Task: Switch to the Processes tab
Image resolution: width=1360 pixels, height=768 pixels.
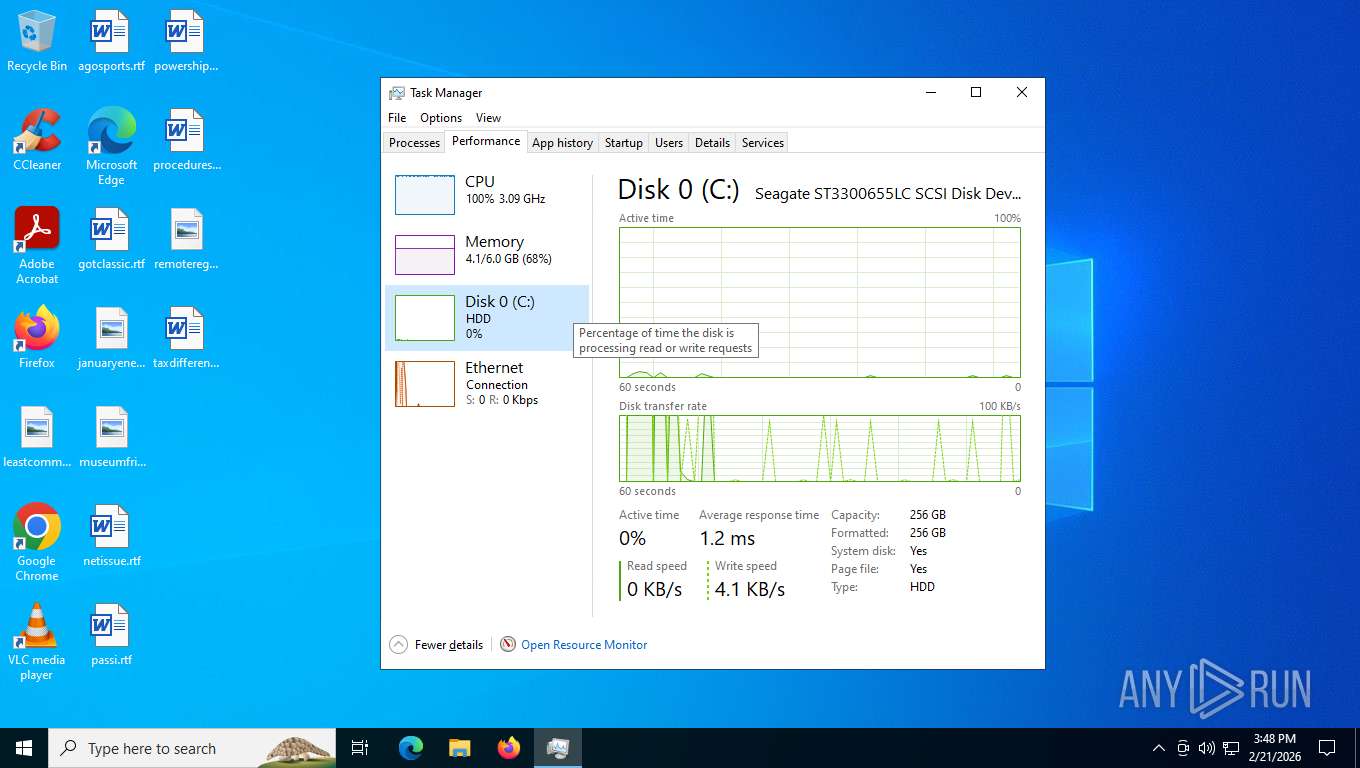Action: point(414,143)
